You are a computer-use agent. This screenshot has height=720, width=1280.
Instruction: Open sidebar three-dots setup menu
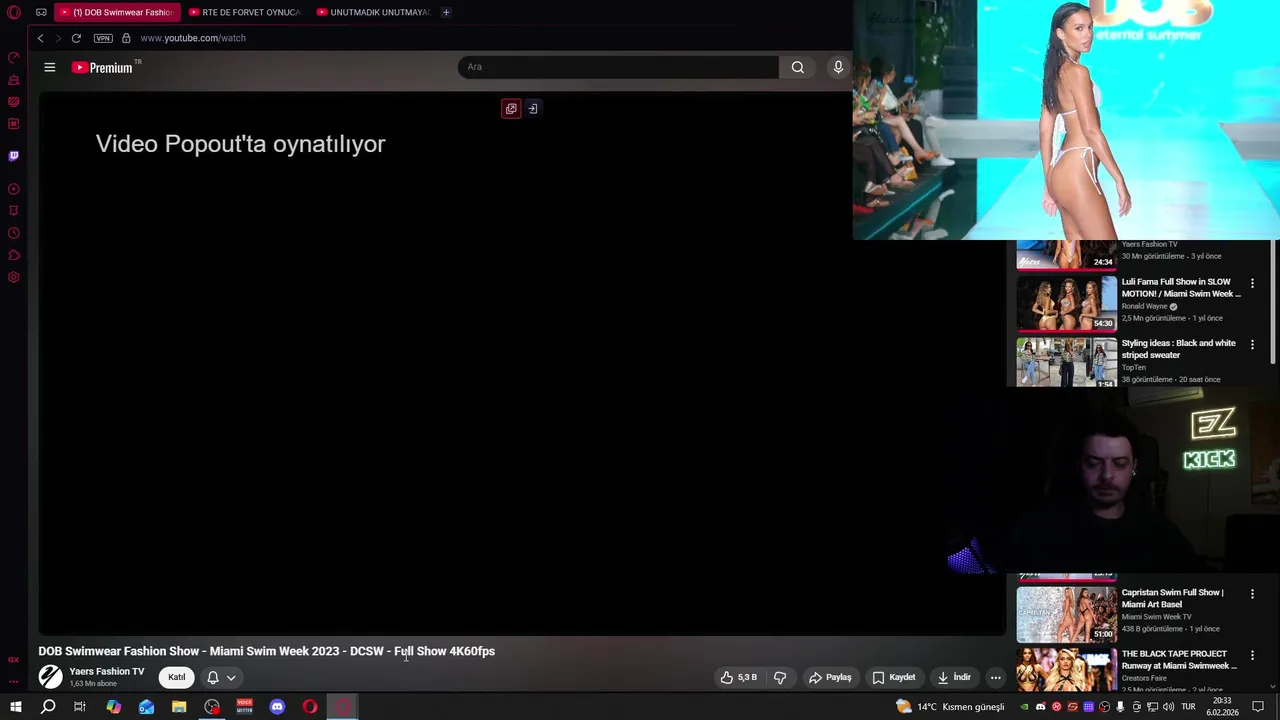click(x=14, y=681)
